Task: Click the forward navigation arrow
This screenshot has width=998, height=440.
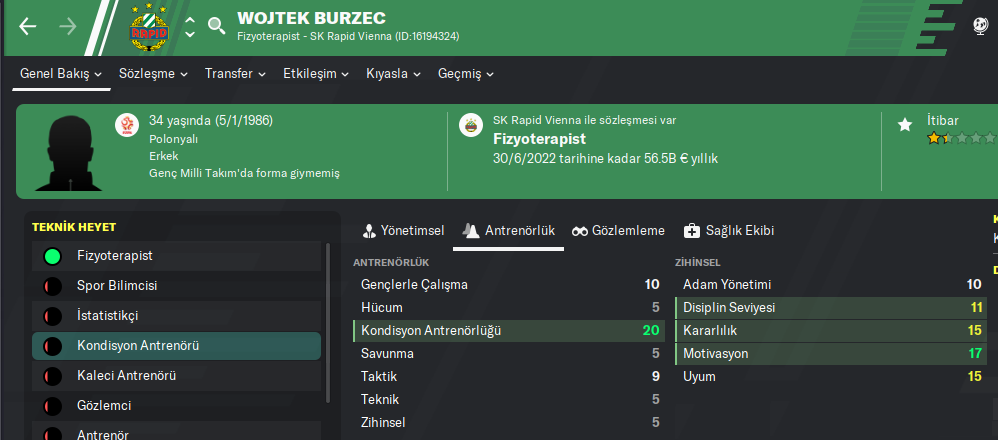Action: (68, 26)
